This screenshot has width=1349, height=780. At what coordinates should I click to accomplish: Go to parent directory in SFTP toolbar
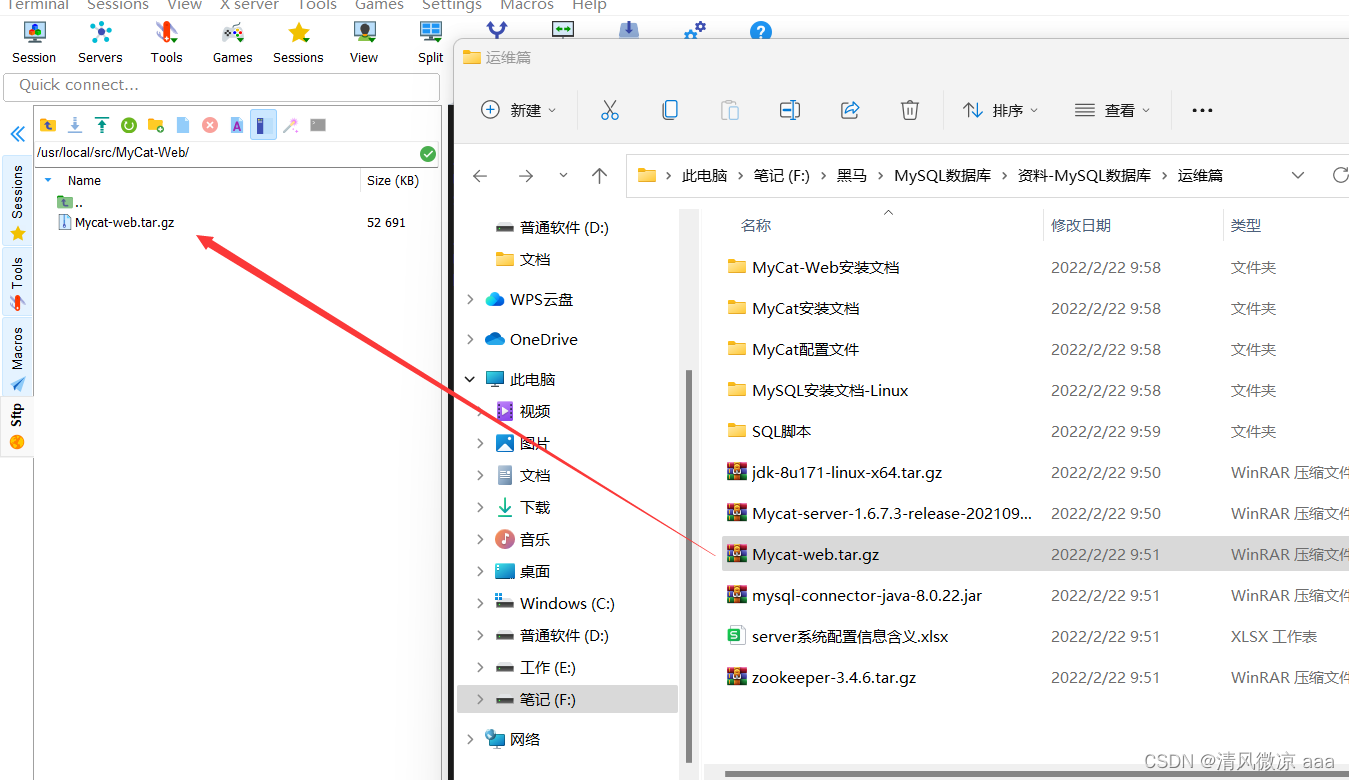click(x=48, y=125)
